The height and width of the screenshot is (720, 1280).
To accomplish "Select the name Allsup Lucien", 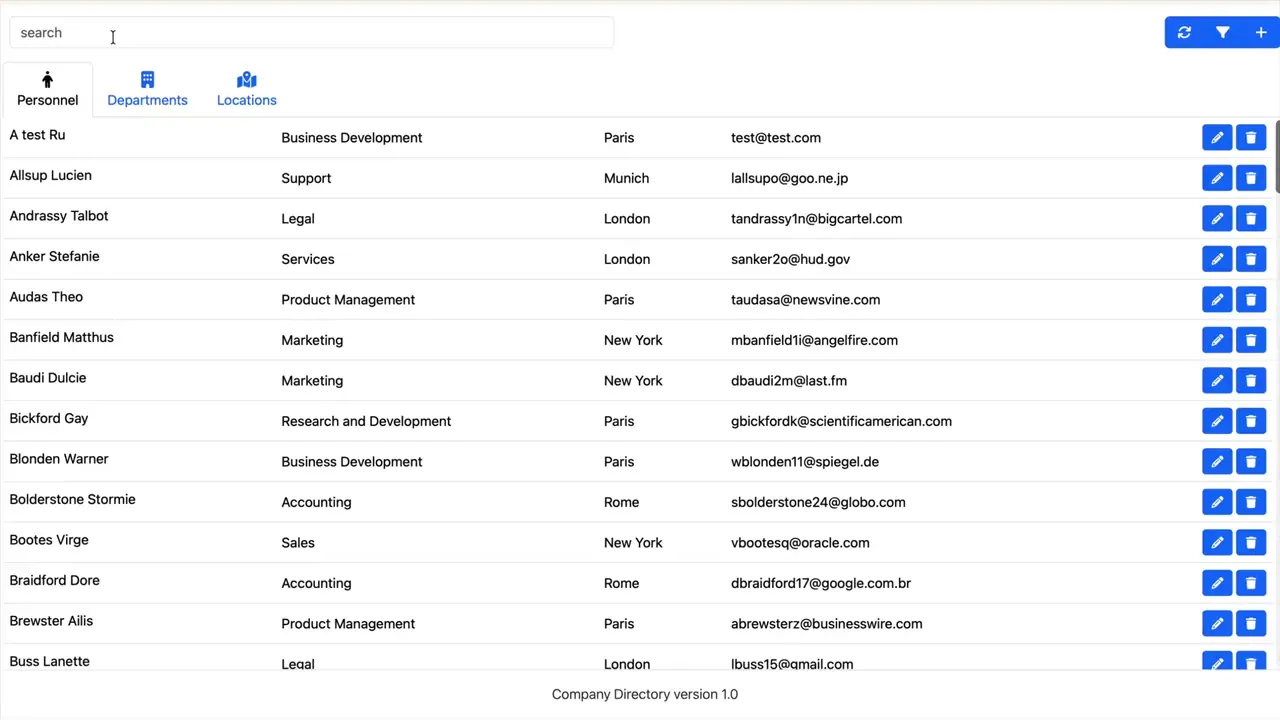I will [x=50, y=175].
